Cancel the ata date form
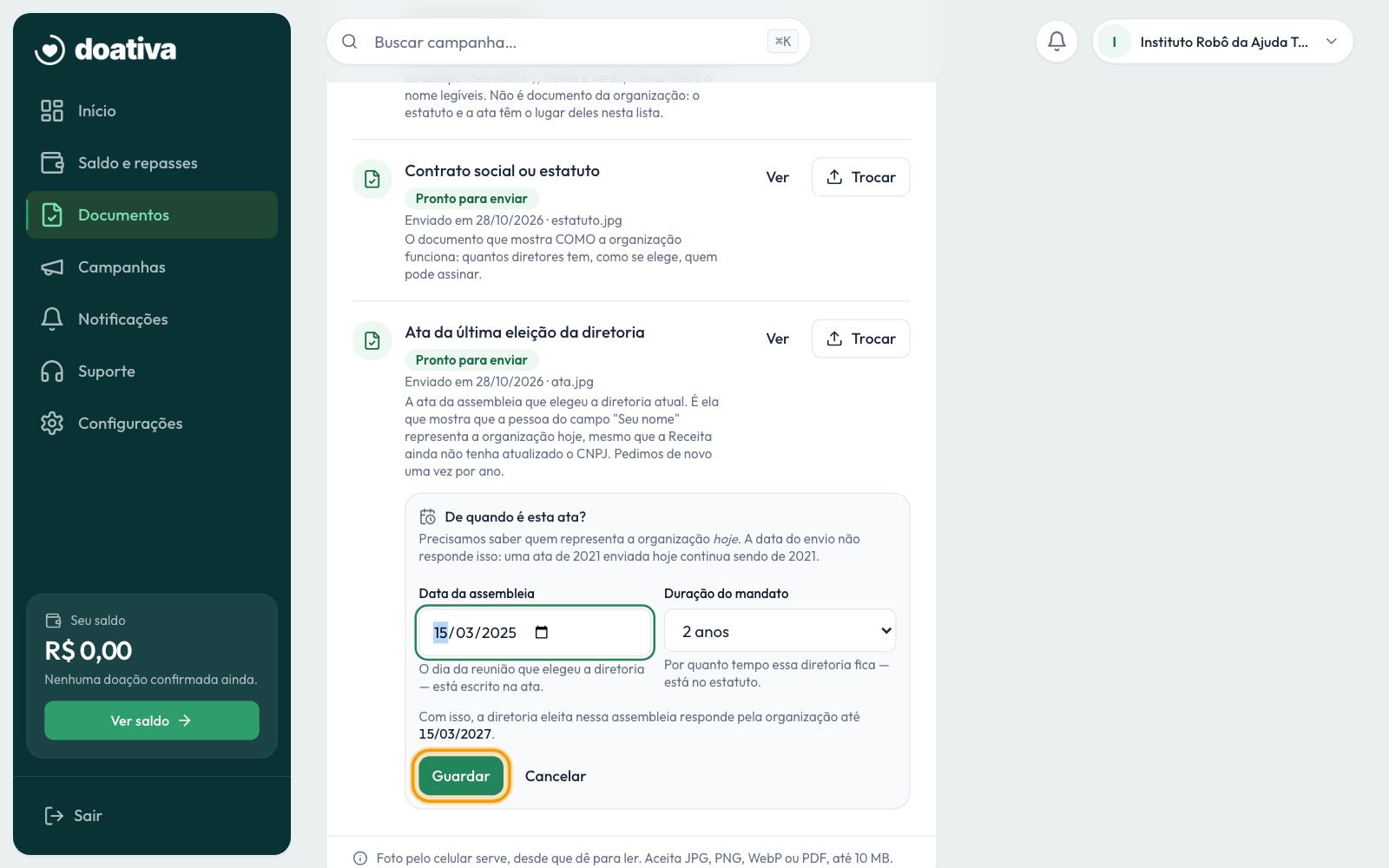Screen dimensions: 1389x868 point(556,776)
